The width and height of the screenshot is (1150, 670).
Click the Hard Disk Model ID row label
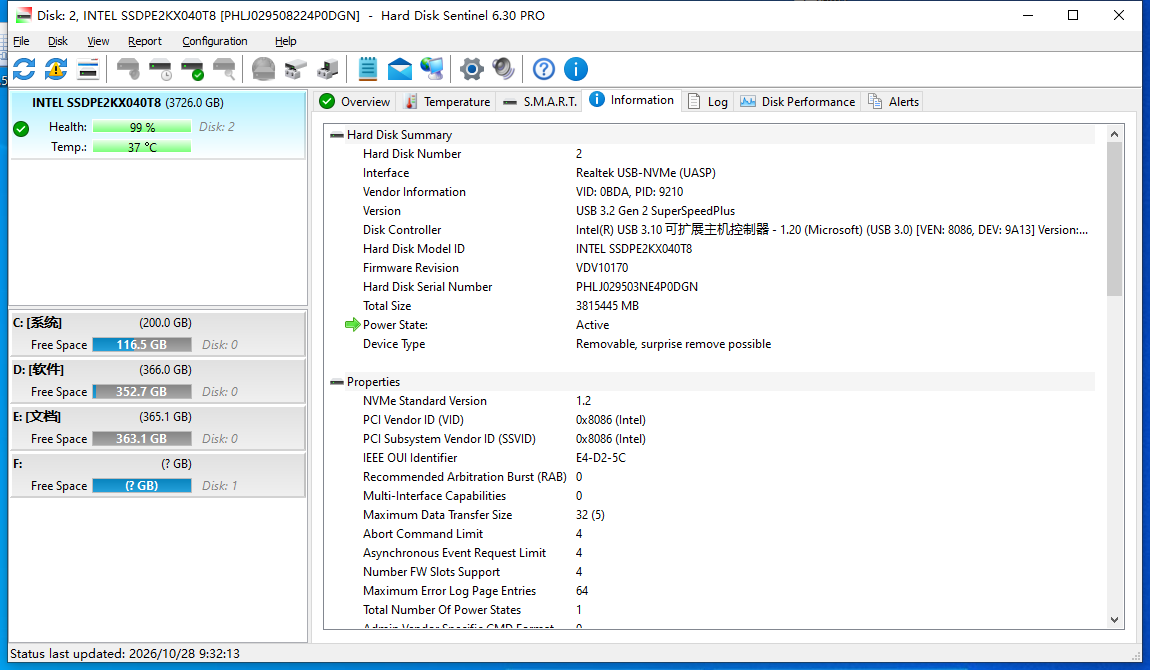click(x=414, y=249)
